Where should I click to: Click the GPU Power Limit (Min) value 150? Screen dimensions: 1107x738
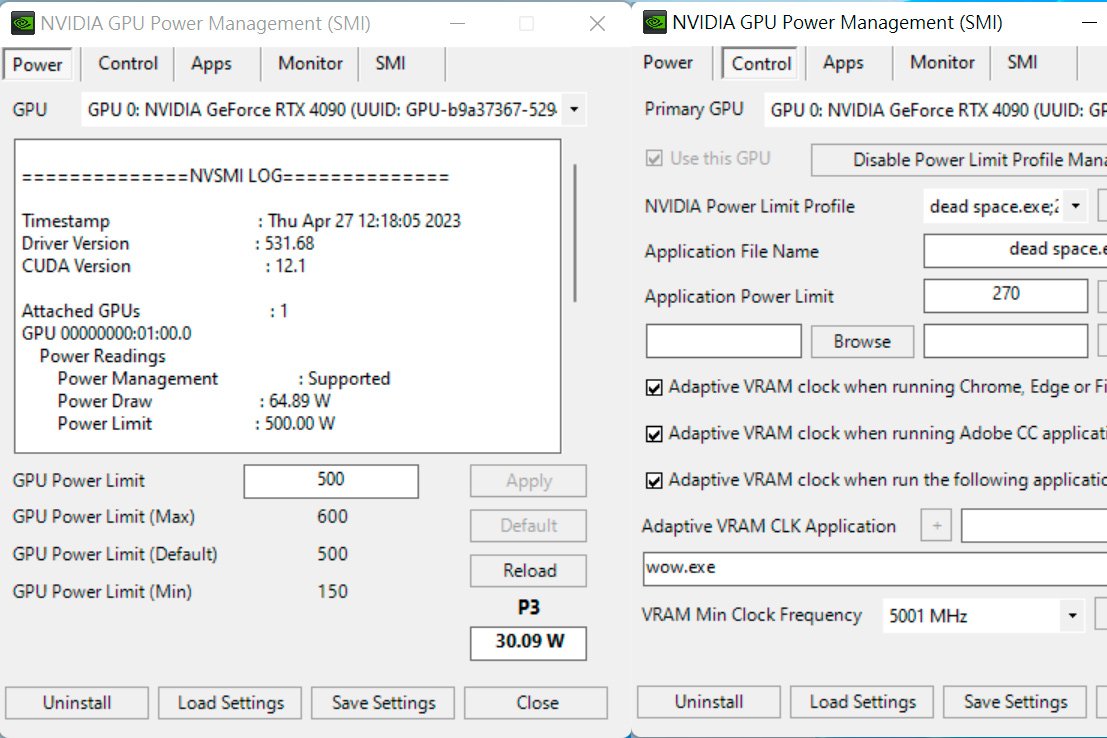click(x=332, y=592)
